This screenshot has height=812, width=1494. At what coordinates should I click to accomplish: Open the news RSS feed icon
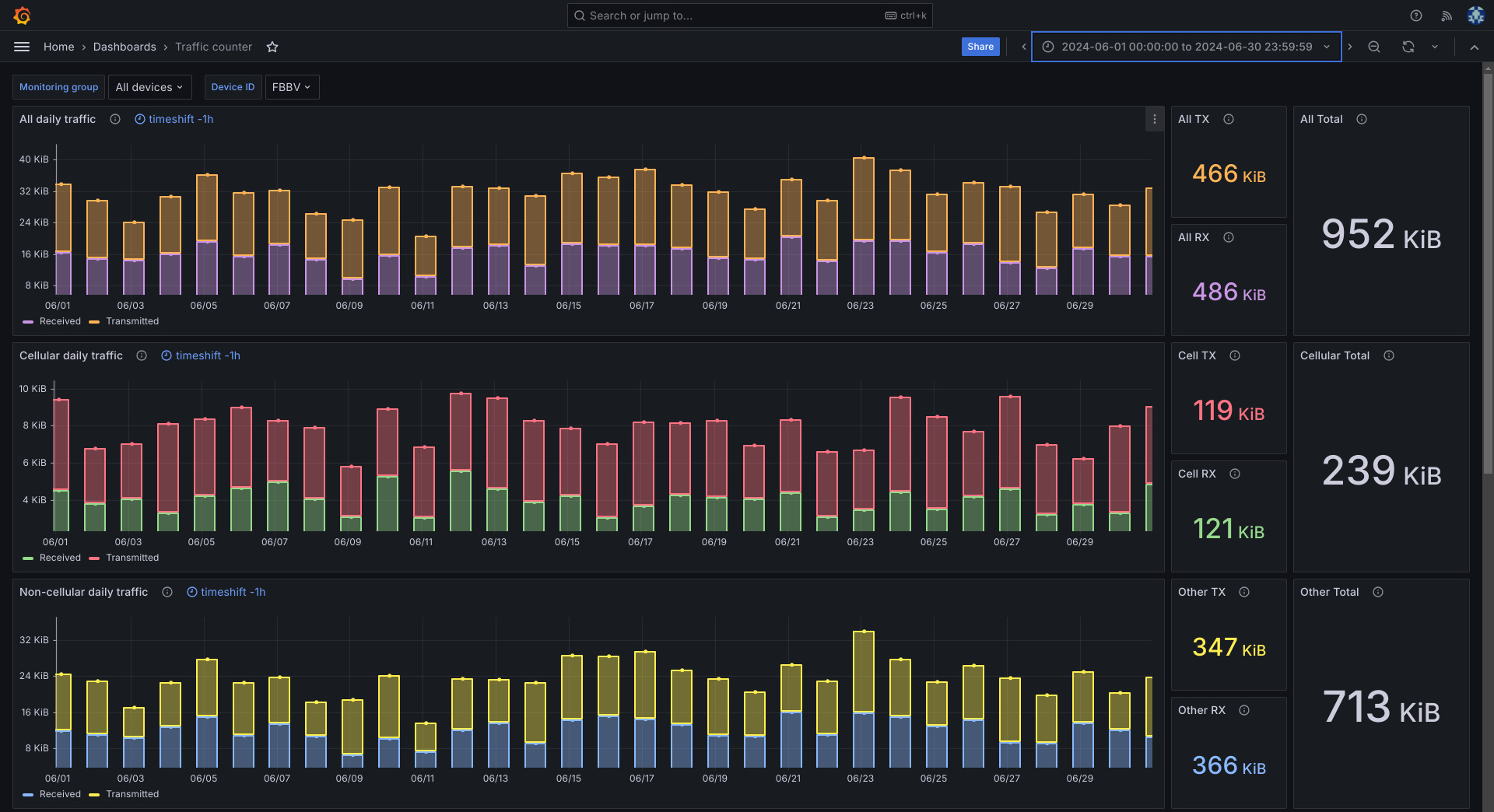point(1447,16)
